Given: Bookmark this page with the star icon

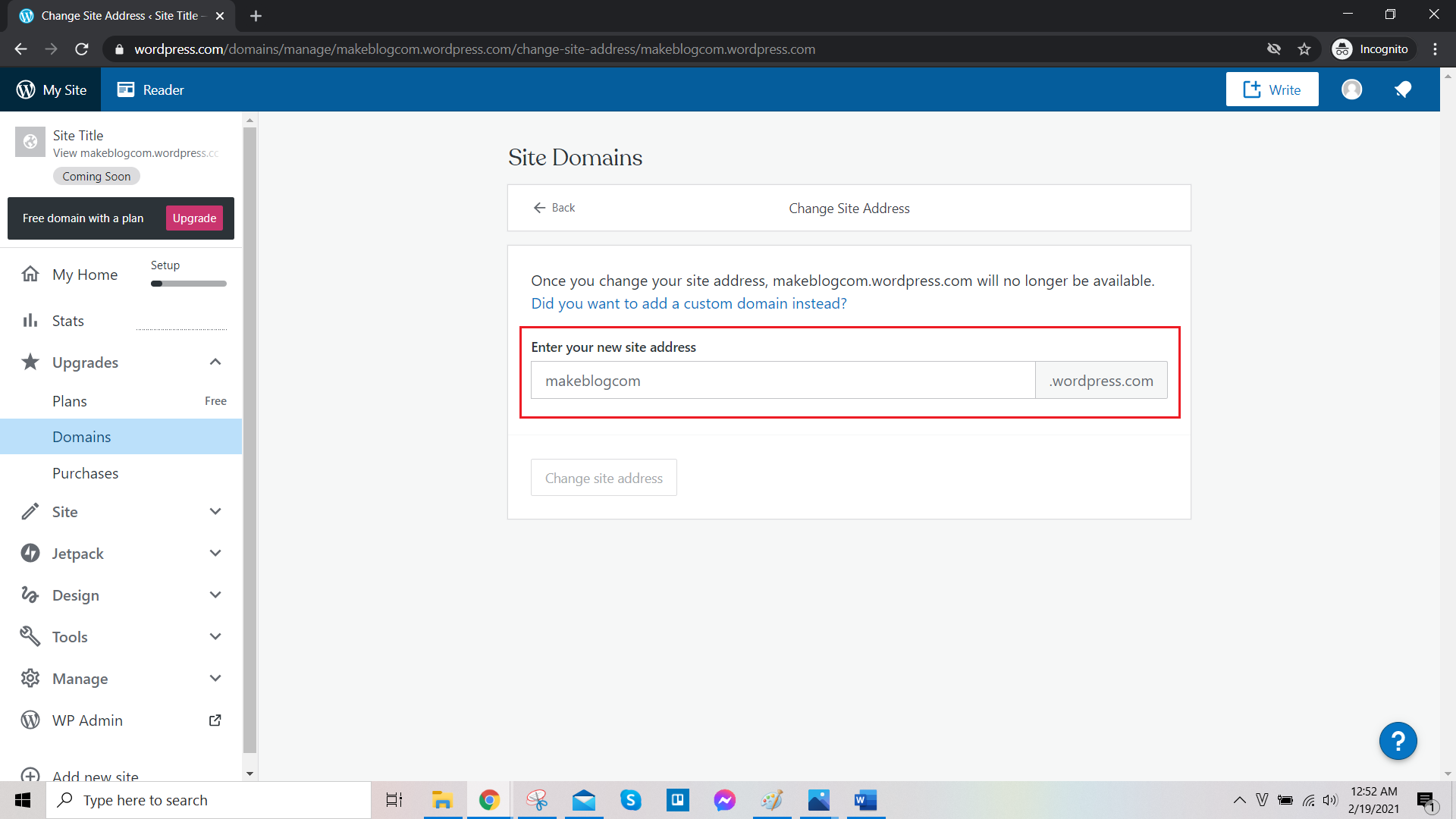Looking at the screenshot, I should 1304,49.
